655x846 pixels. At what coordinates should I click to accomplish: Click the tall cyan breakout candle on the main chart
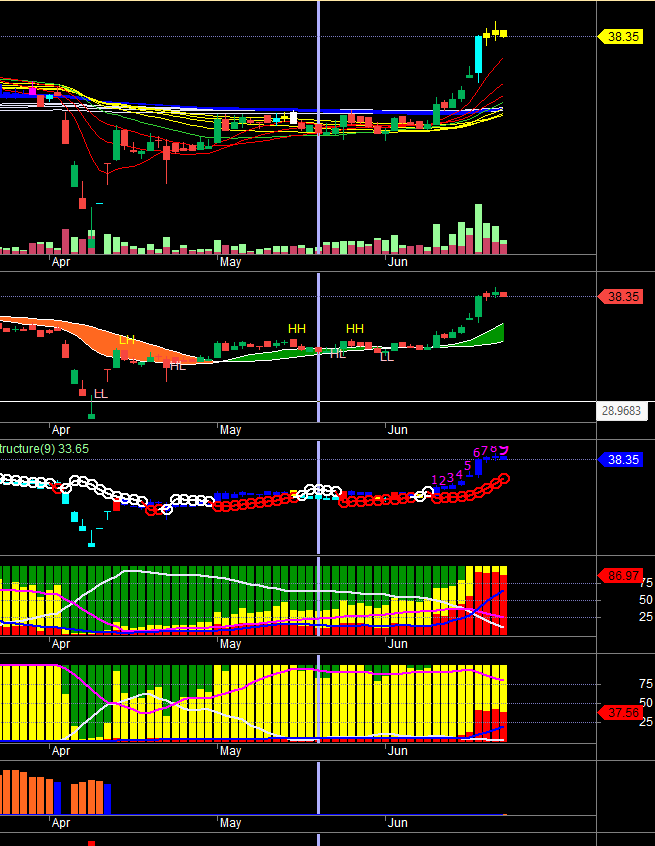478,54
